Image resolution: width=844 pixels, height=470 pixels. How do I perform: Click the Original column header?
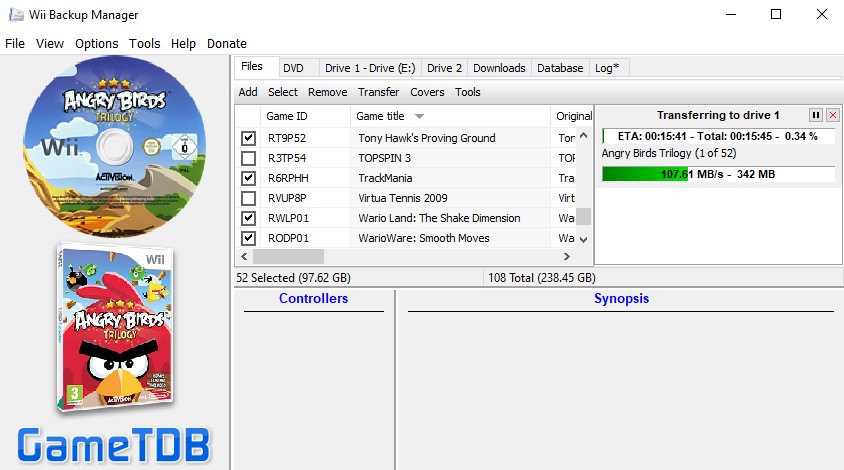pyautogui.click(x=572, y=116)
